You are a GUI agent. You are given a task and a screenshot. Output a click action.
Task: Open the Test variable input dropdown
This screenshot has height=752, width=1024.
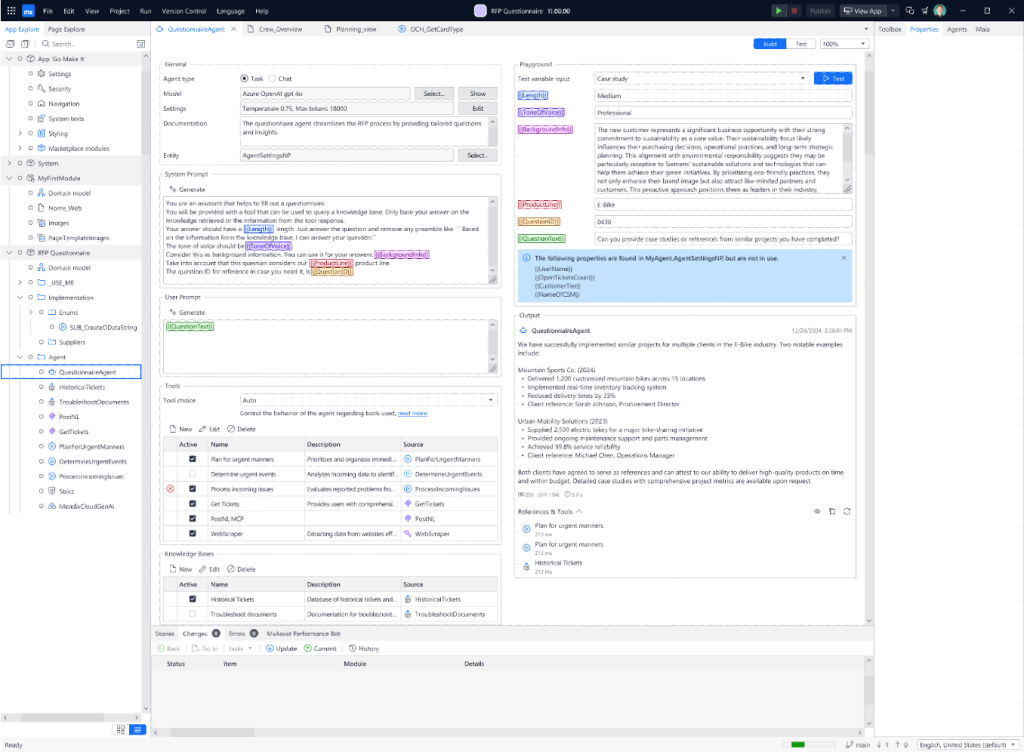(700, 78)
